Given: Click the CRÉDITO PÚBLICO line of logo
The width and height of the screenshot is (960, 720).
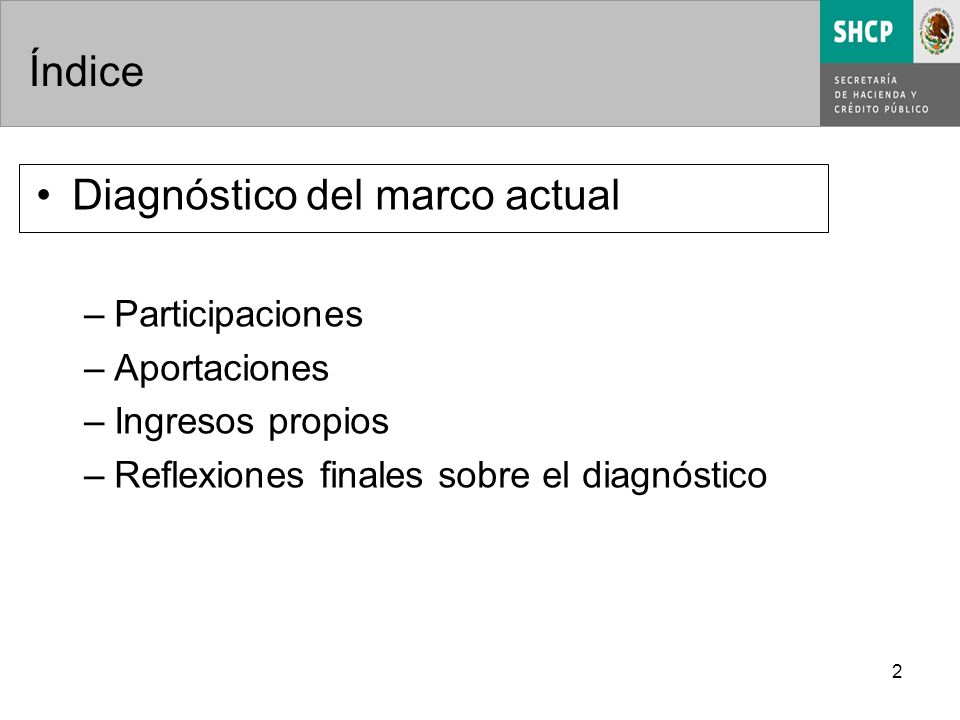Looking at the screenshot, I should click(x=881, y=109).
